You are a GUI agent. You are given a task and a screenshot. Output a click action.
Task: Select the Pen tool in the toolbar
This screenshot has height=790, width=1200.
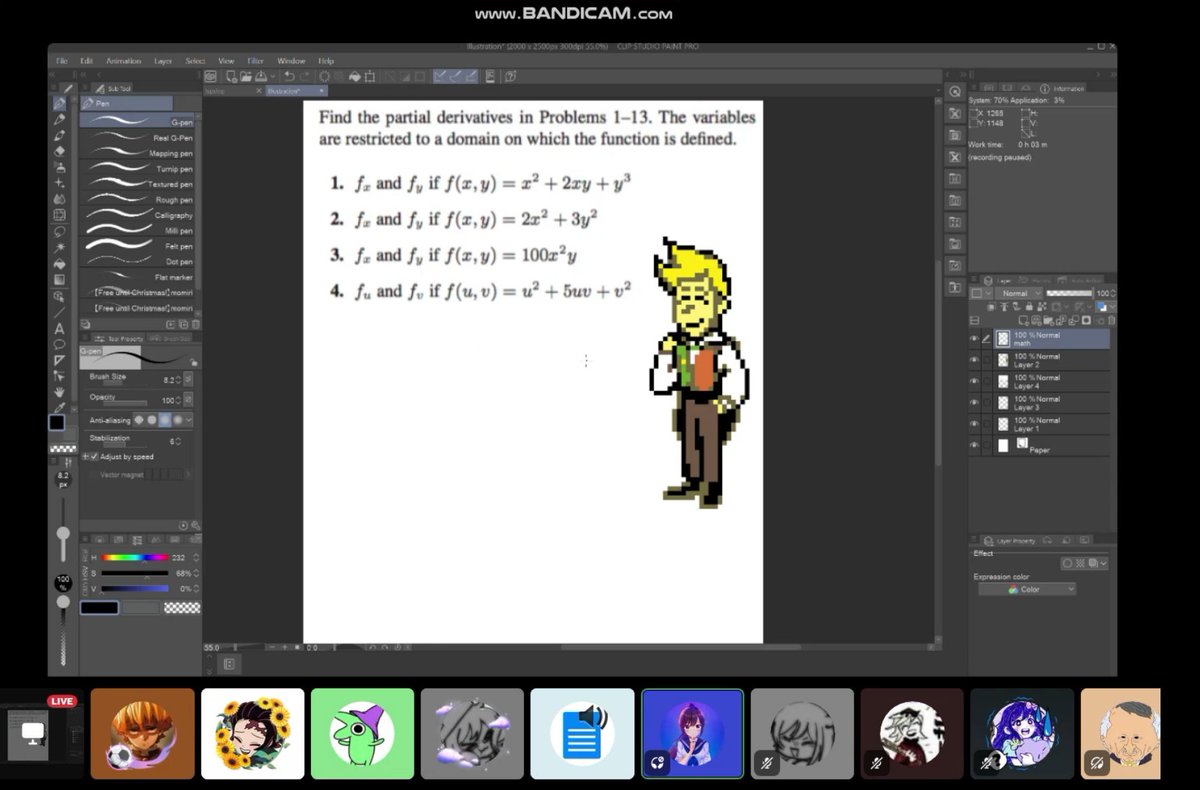point(60,104)
